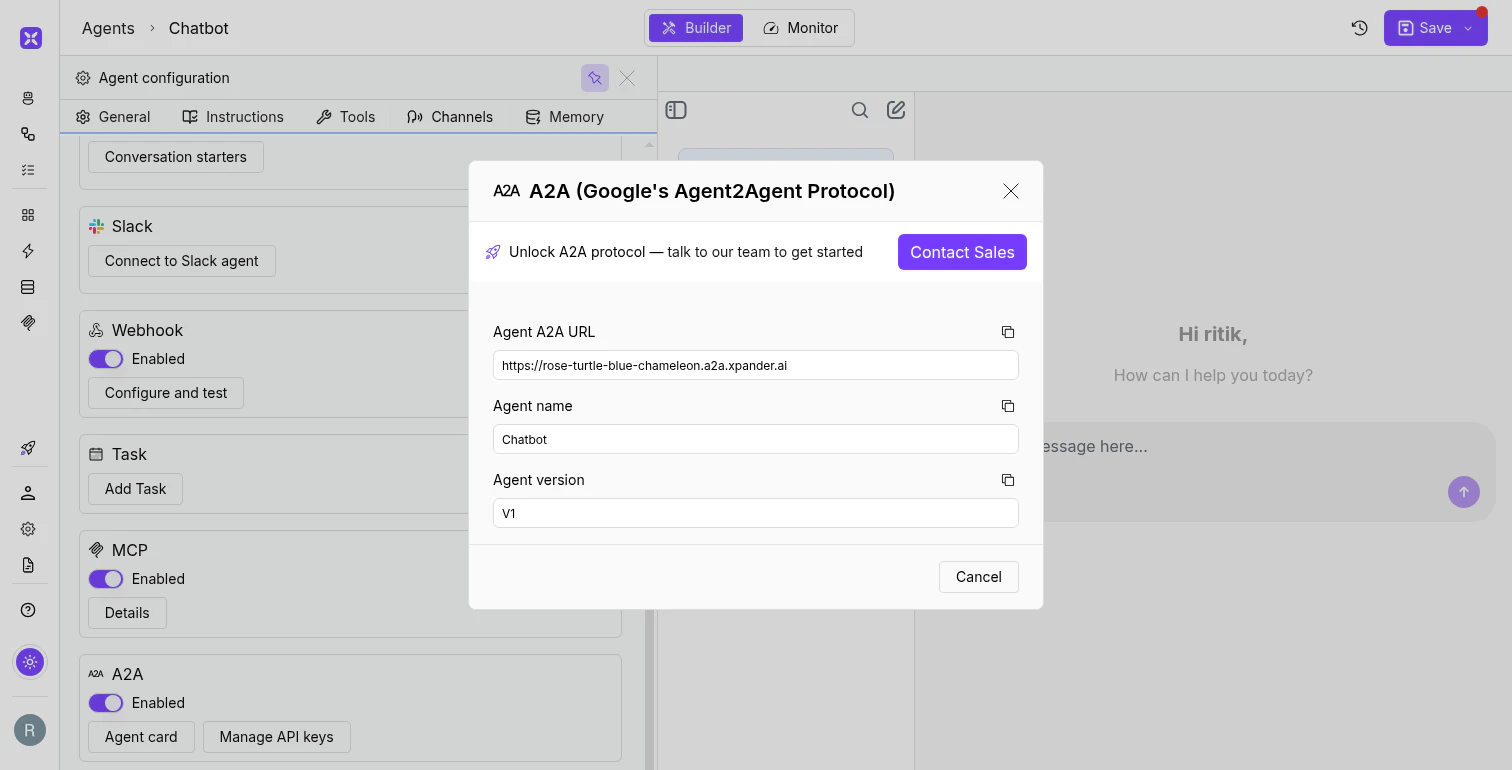
Task: Close the A2A dialog with X
Action: 1011,191
